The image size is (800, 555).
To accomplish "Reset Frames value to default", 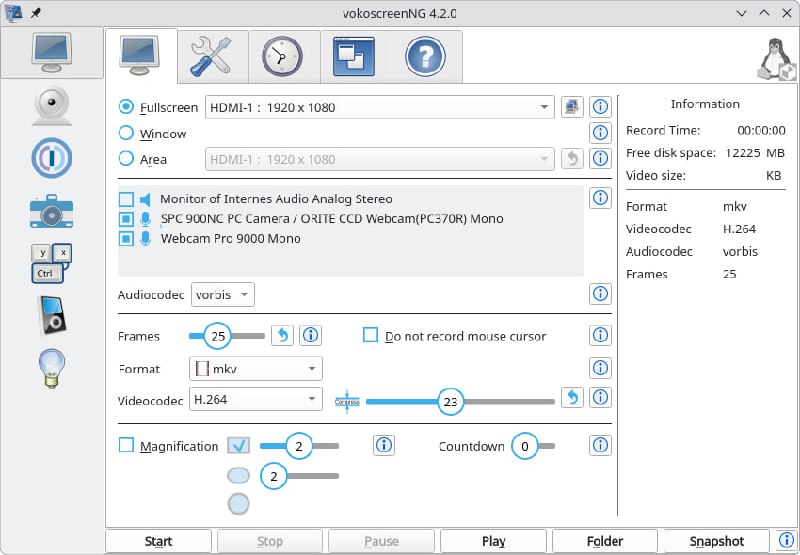I will click(x=283, y=336).
